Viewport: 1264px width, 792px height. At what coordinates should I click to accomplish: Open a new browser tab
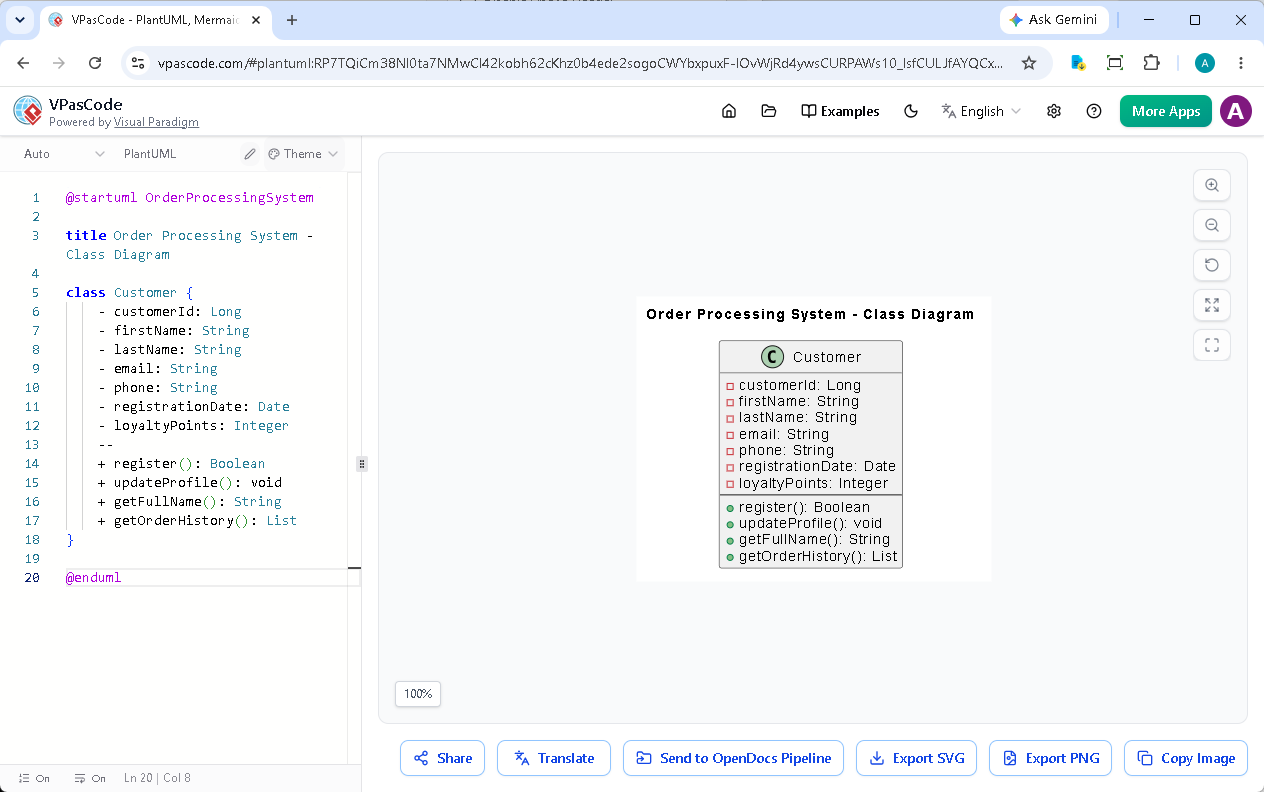[x=292, y=20]
